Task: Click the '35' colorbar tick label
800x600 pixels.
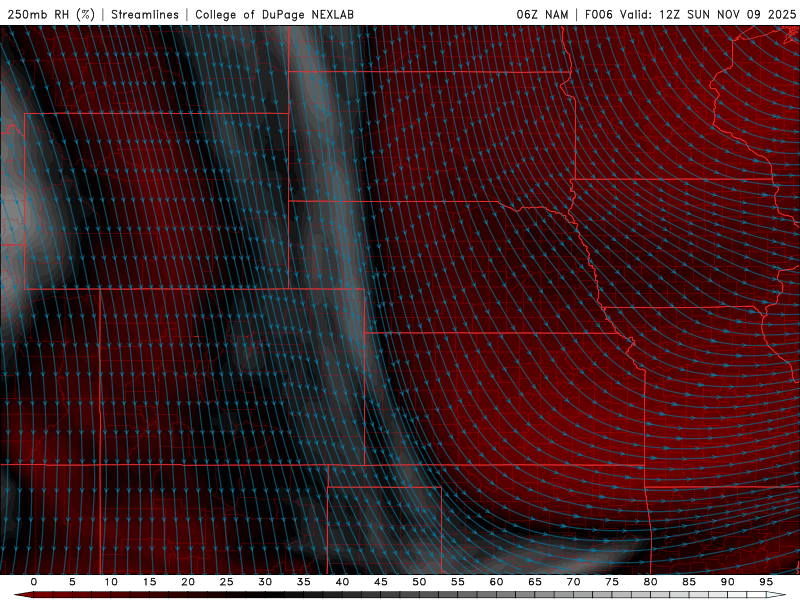Action: coord(304,582)
